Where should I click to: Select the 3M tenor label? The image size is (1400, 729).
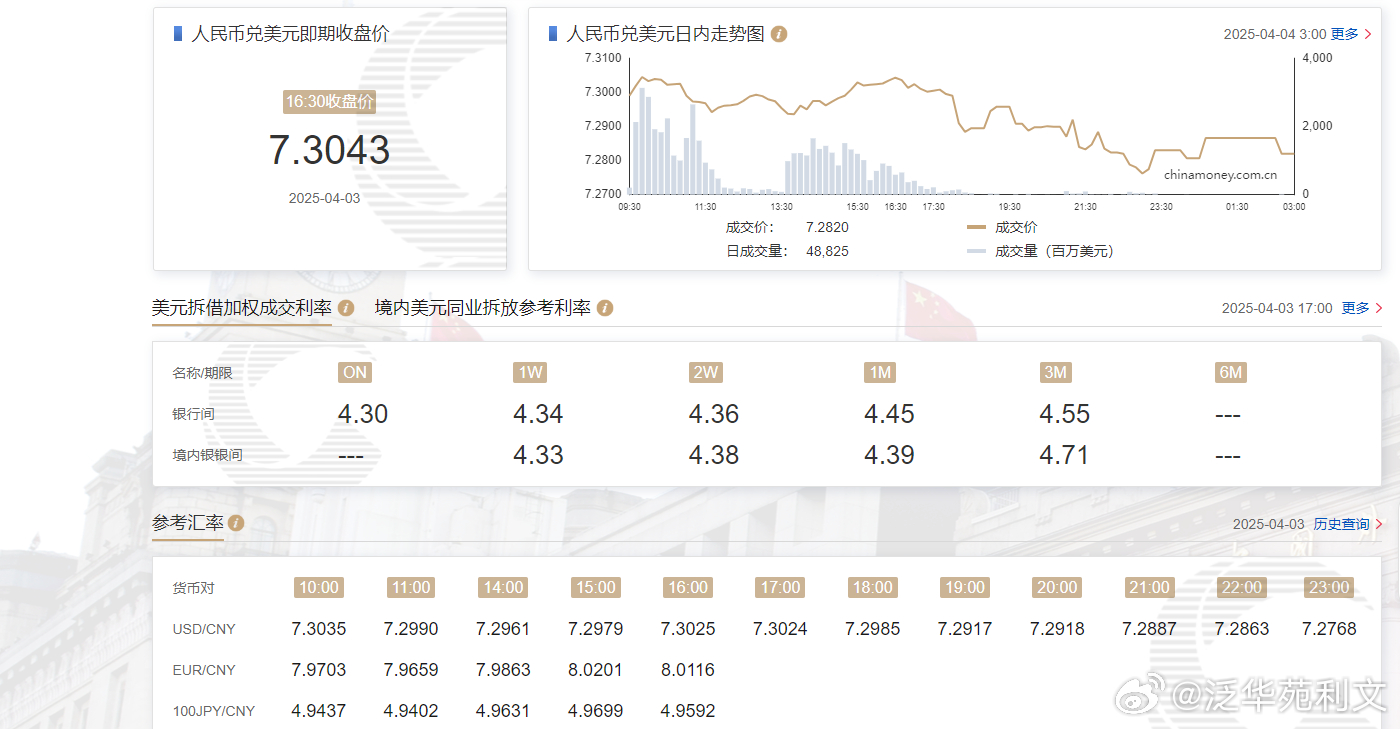(x=1055, y=373)
